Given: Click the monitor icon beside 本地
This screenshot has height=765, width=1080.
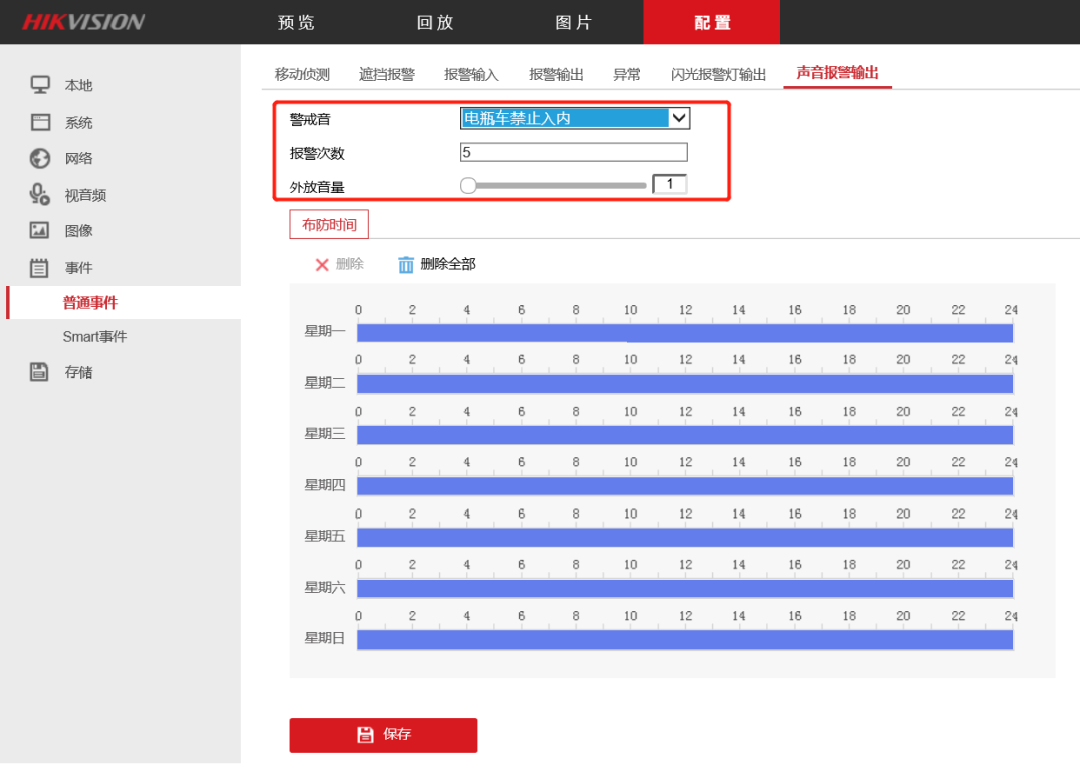Looking at the screenshot, I should click(40, 85).
